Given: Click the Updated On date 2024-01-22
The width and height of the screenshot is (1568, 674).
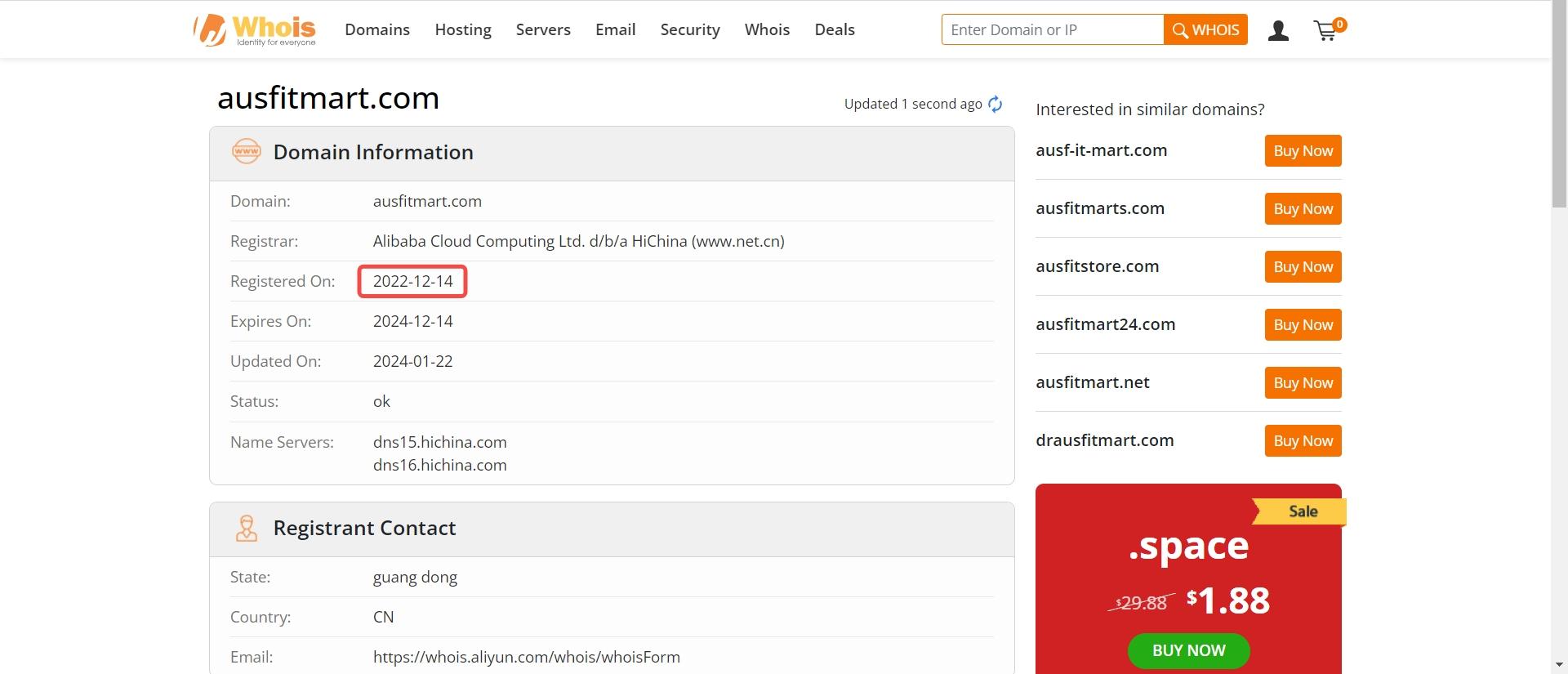Looking at the screenshot, I should 412,361.
